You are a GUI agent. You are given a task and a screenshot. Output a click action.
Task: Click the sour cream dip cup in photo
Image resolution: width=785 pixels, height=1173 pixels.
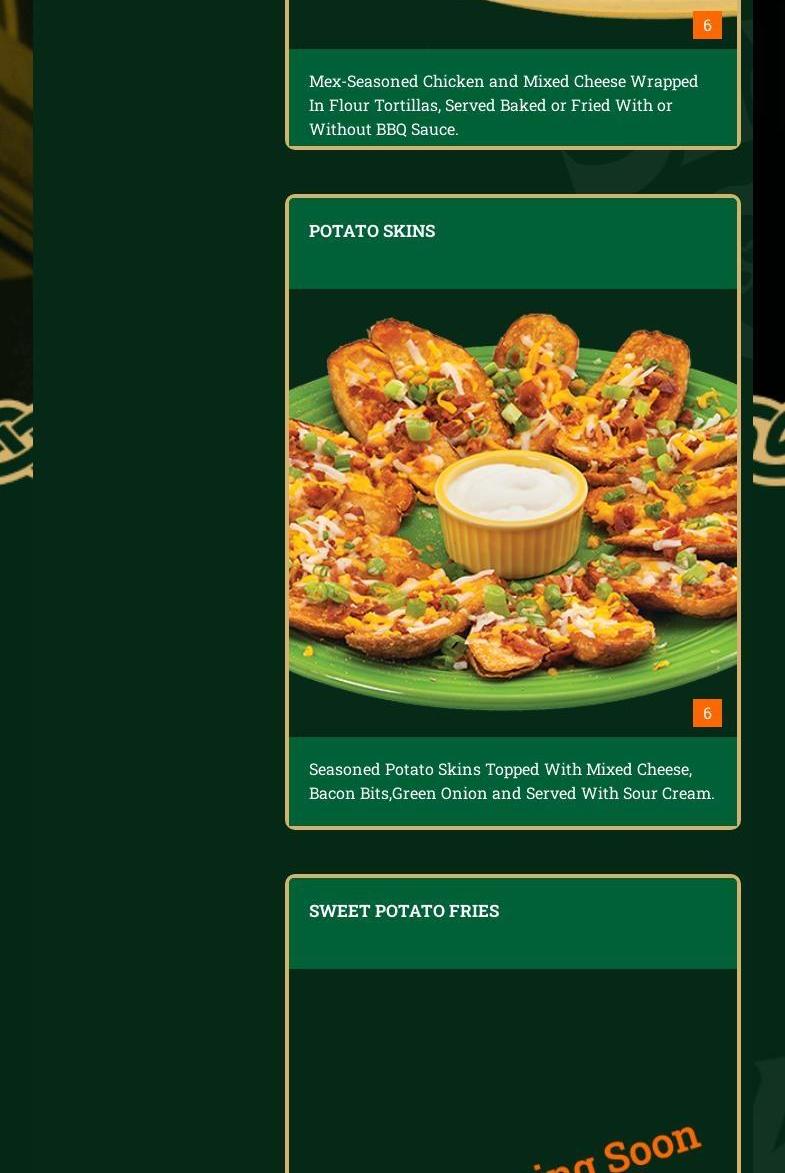(511, 513)
